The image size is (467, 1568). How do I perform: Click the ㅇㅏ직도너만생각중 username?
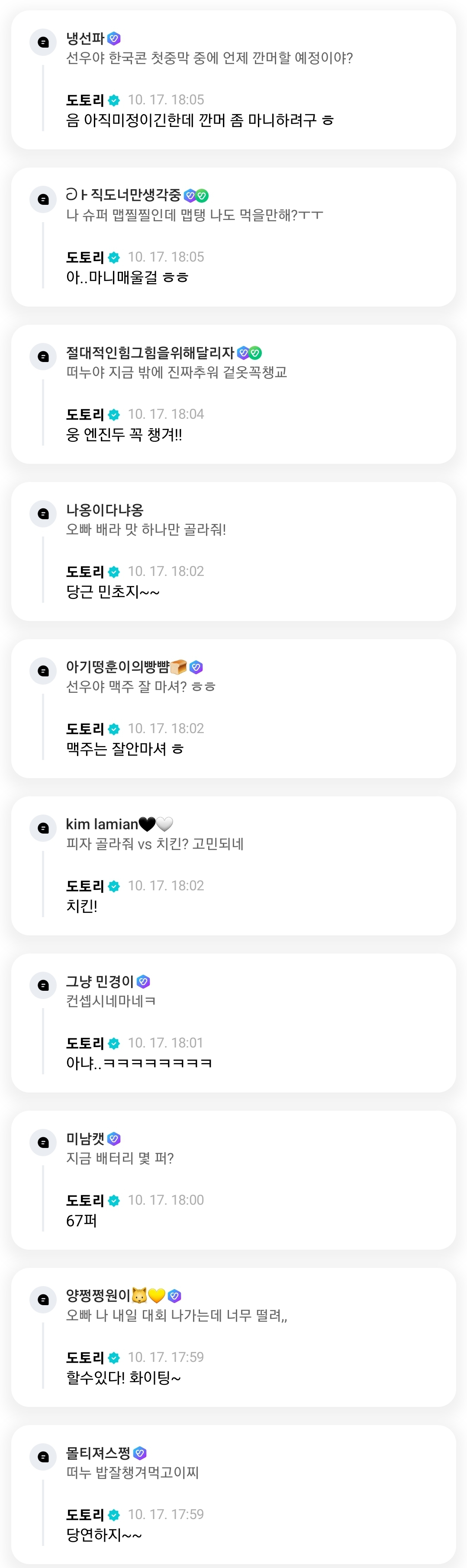click(123, 195)
